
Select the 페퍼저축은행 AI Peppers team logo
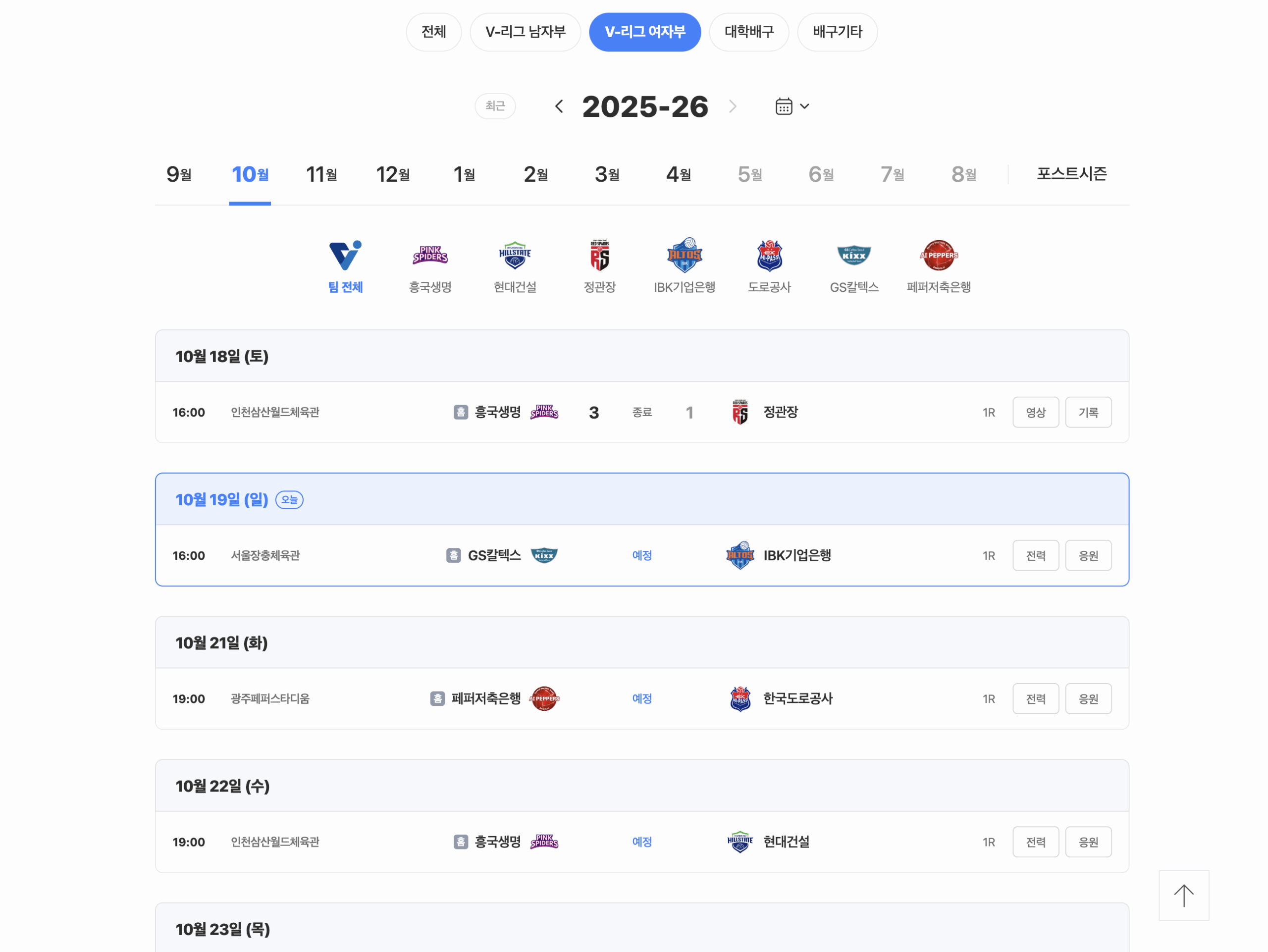click(939, 256)
